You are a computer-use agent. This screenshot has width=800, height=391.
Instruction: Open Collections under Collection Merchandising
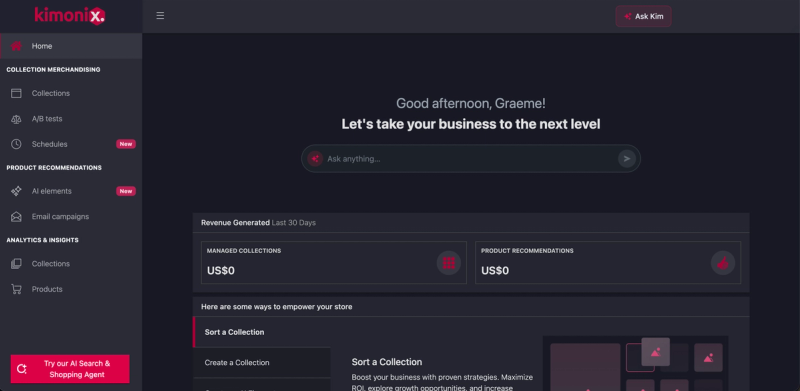click(71, 93)
